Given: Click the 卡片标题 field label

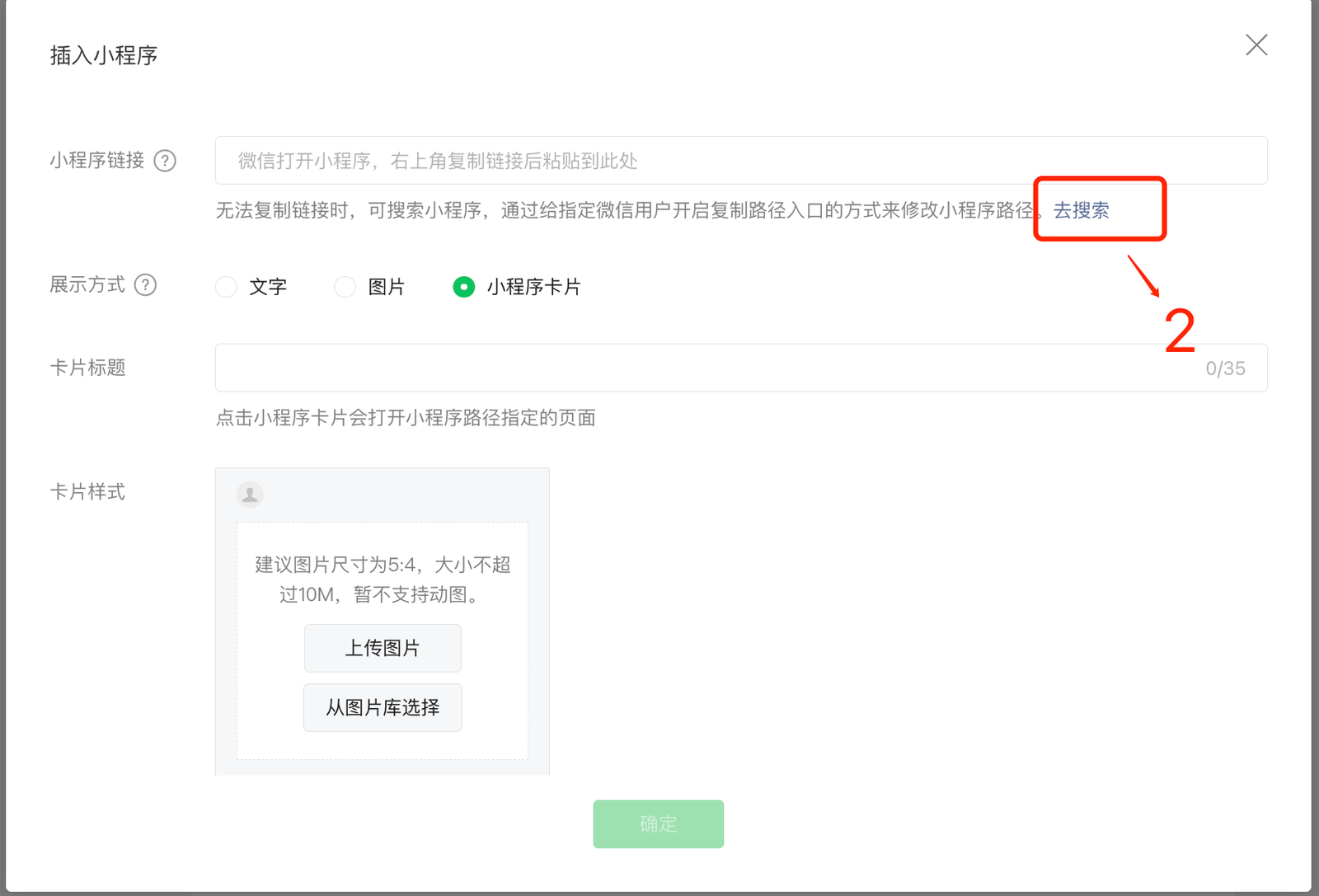Looking at the screenshot, I should pyautogui.click(x=87, y=368).
